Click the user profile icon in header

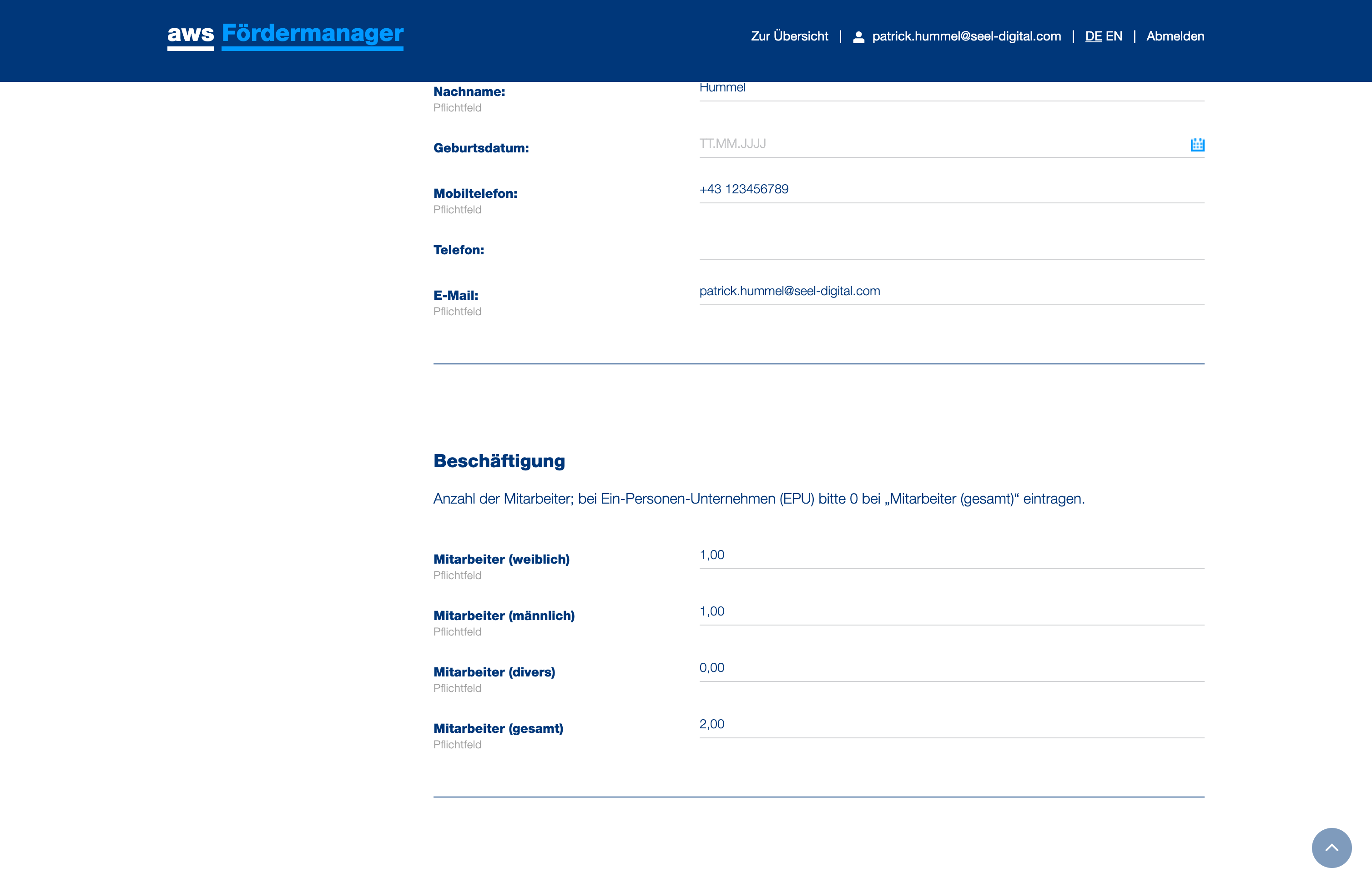pyautogui.click(x=858, y=37)
